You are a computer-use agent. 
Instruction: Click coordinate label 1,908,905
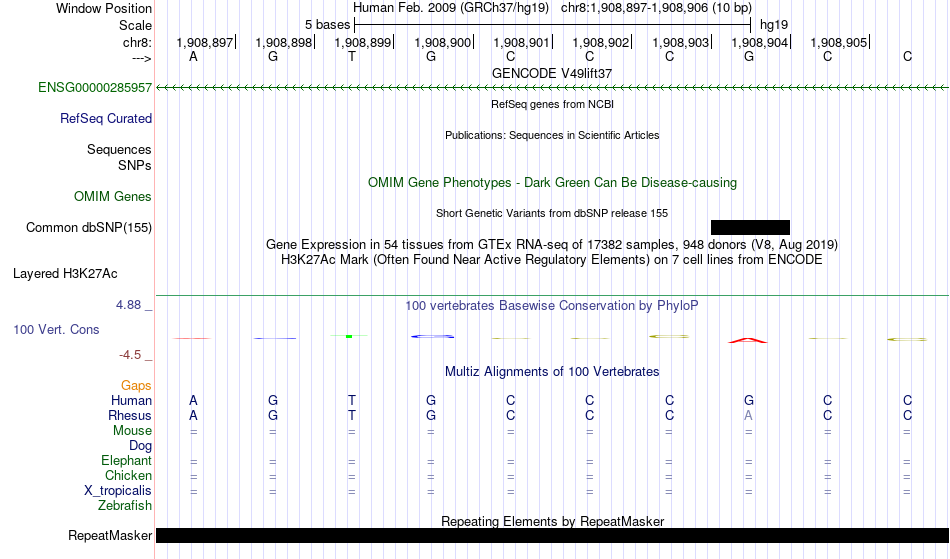point(839,42)
